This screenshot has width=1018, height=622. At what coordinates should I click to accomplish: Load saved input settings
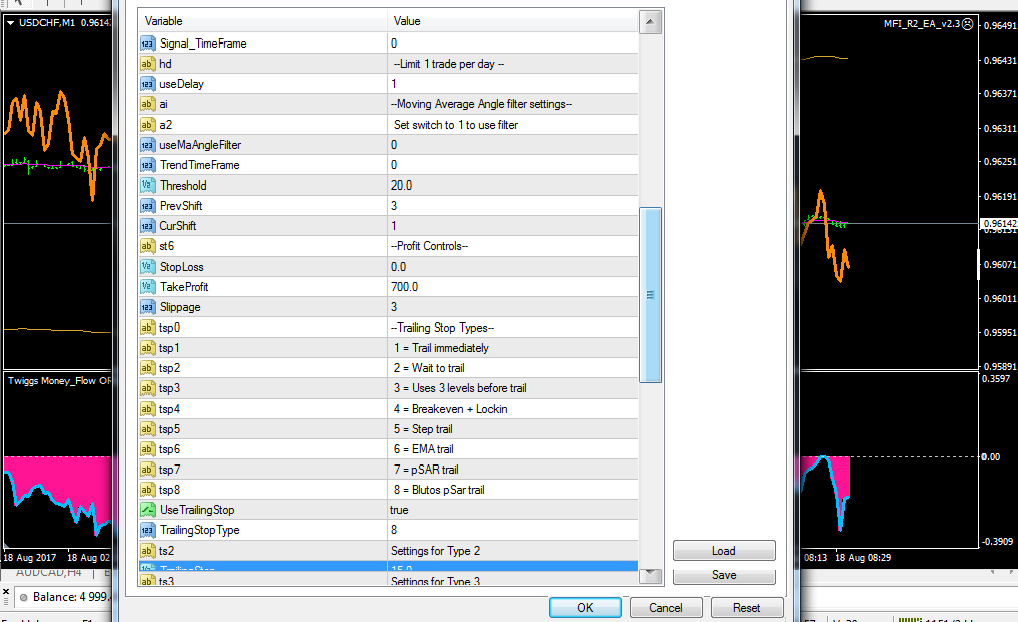724,551
